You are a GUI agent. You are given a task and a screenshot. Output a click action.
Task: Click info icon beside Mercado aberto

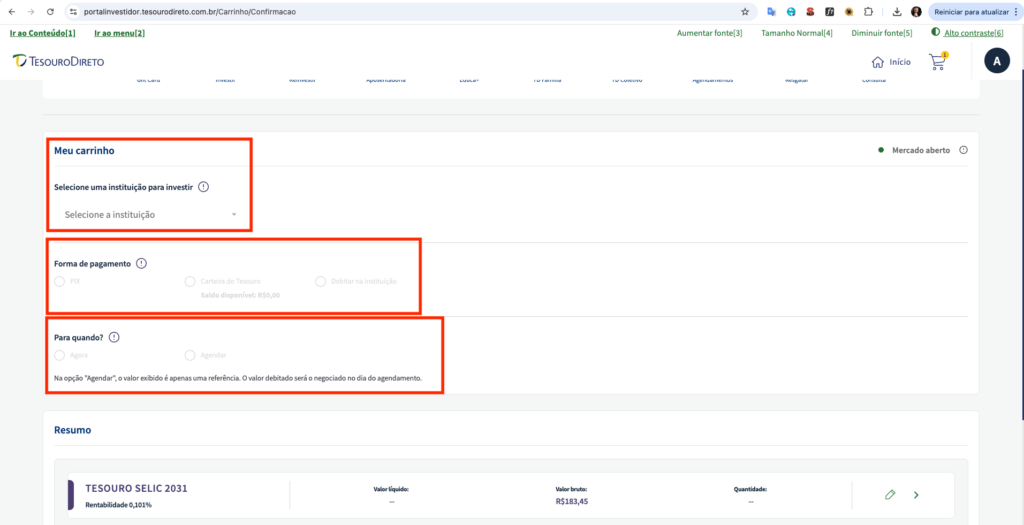pyautogui.click(x=963, y=150)
